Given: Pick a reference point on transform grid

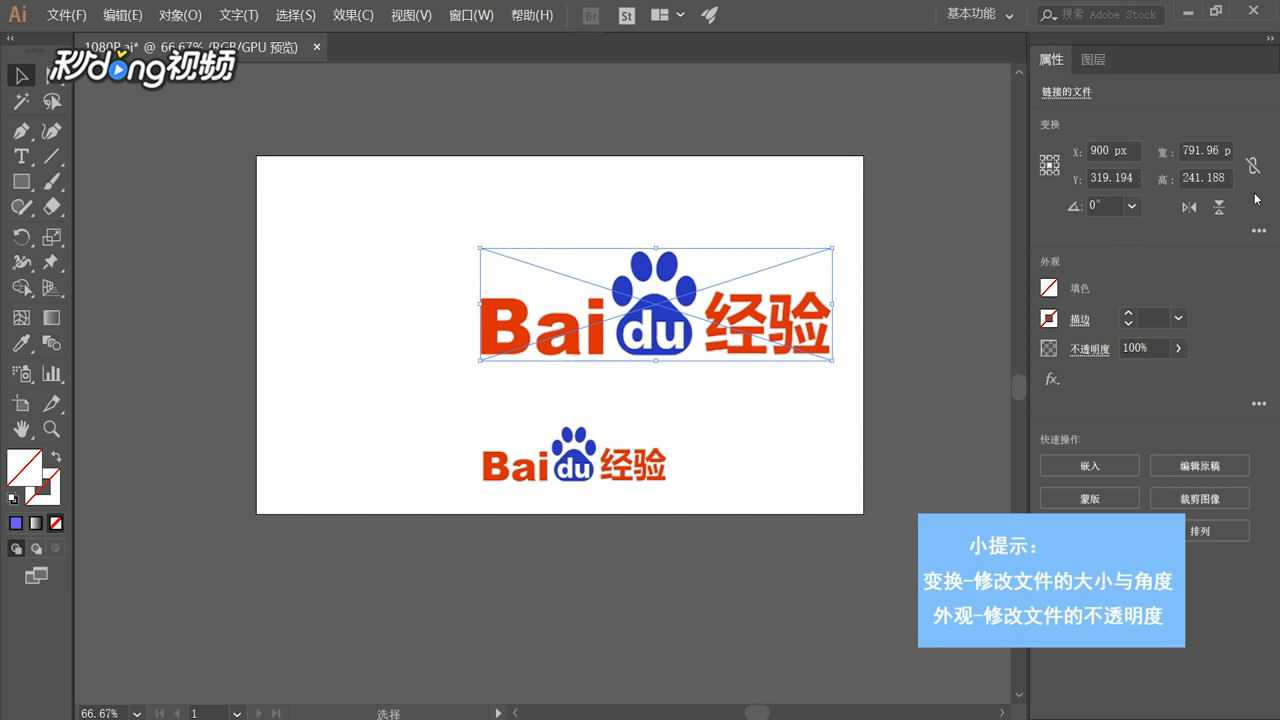Looking at the screenshot, I should 1049,165.
